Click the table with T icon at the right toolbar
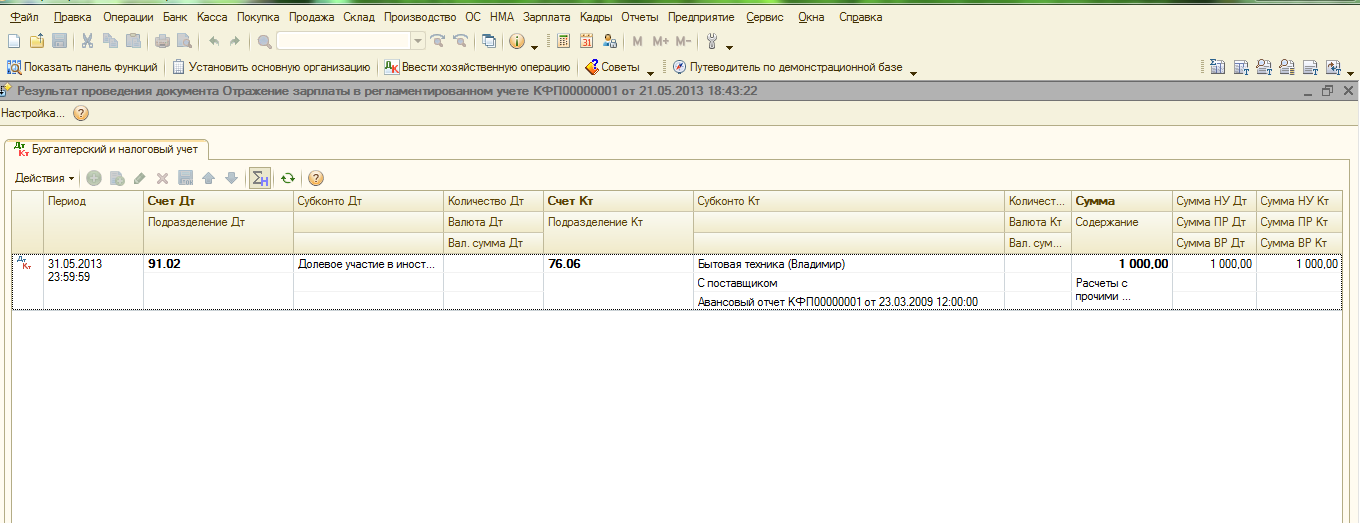This screenshot has width=1360, height=523. (1241, 67)
